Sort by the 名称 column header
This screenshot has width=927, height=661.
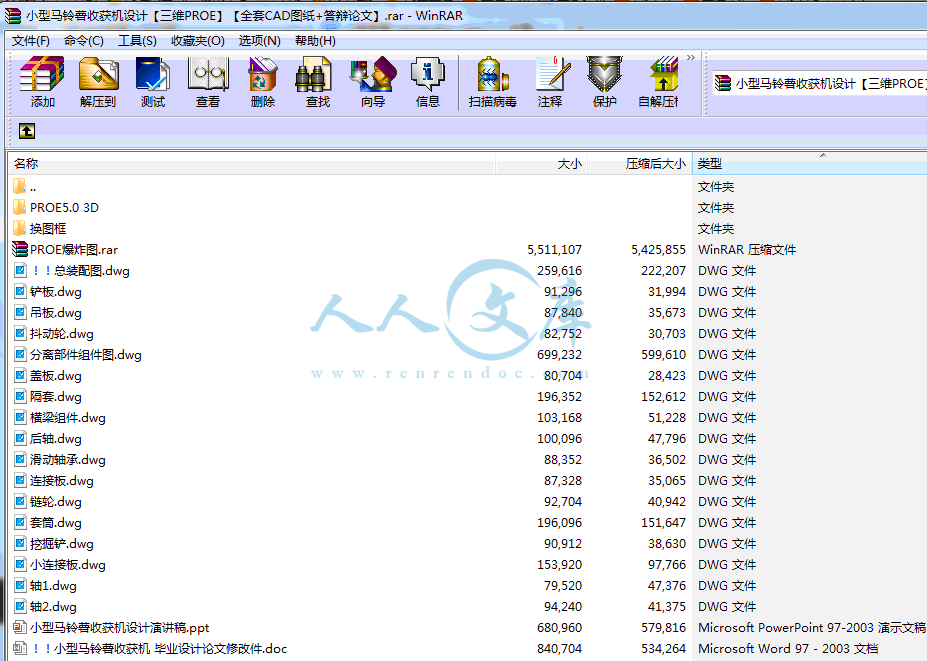252,164
